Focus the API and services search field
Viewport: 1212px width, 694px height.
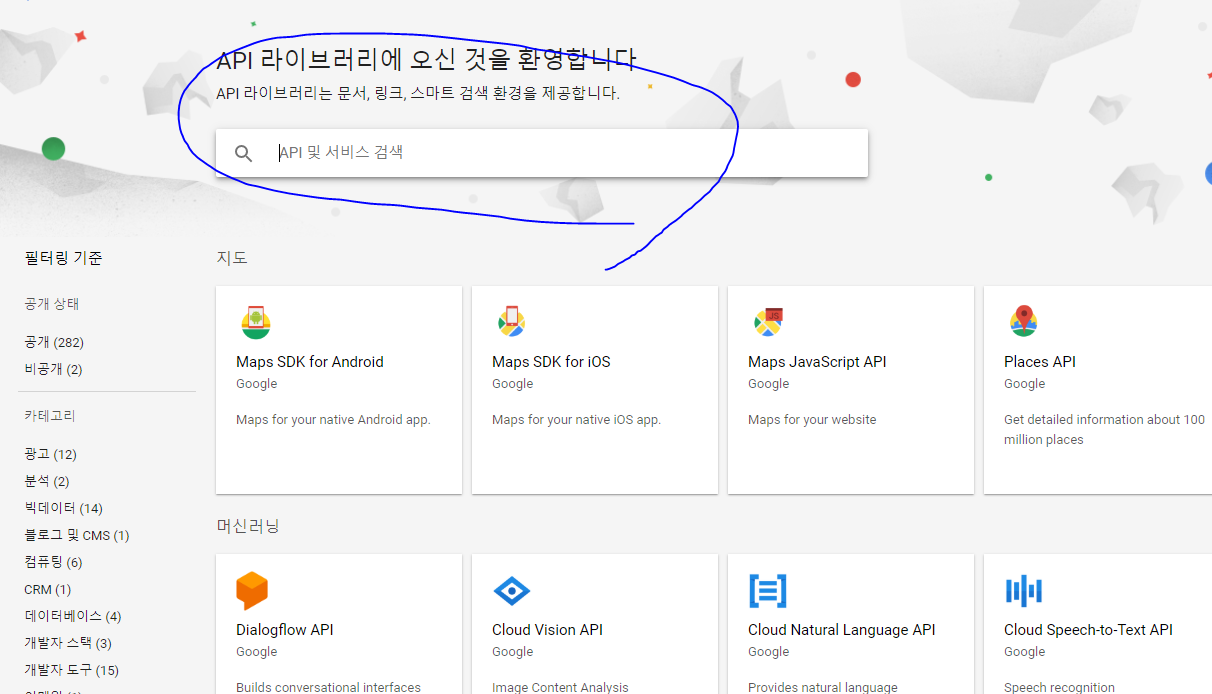point(541,153)
